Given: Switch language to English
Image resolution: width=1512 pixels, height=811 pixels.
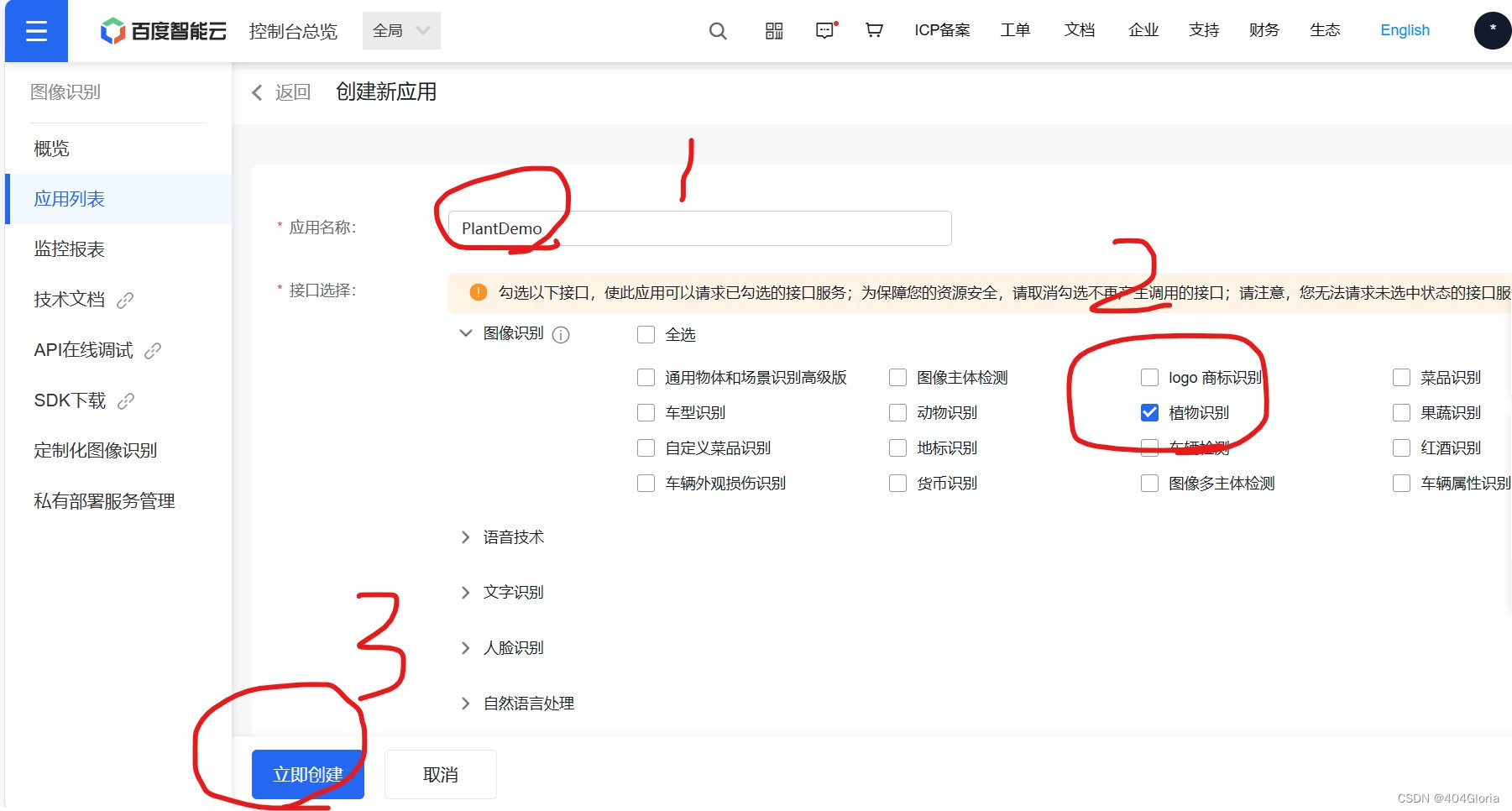Looking at the screenshot, I should pyautogui.click(x=1405, y=30).
